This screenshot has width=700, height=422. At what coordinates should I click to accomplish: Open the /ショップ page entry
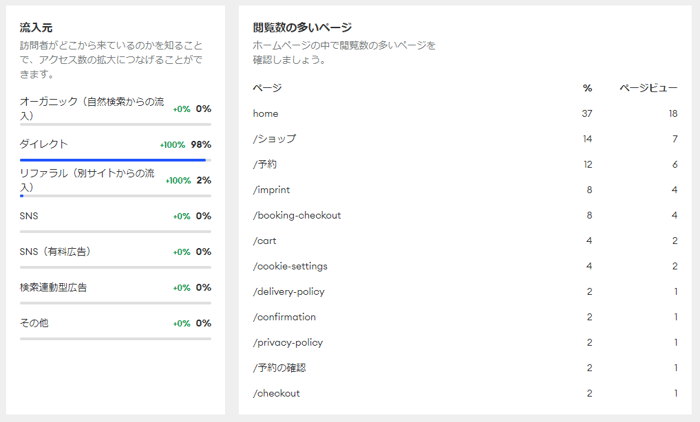pos(275,139)
